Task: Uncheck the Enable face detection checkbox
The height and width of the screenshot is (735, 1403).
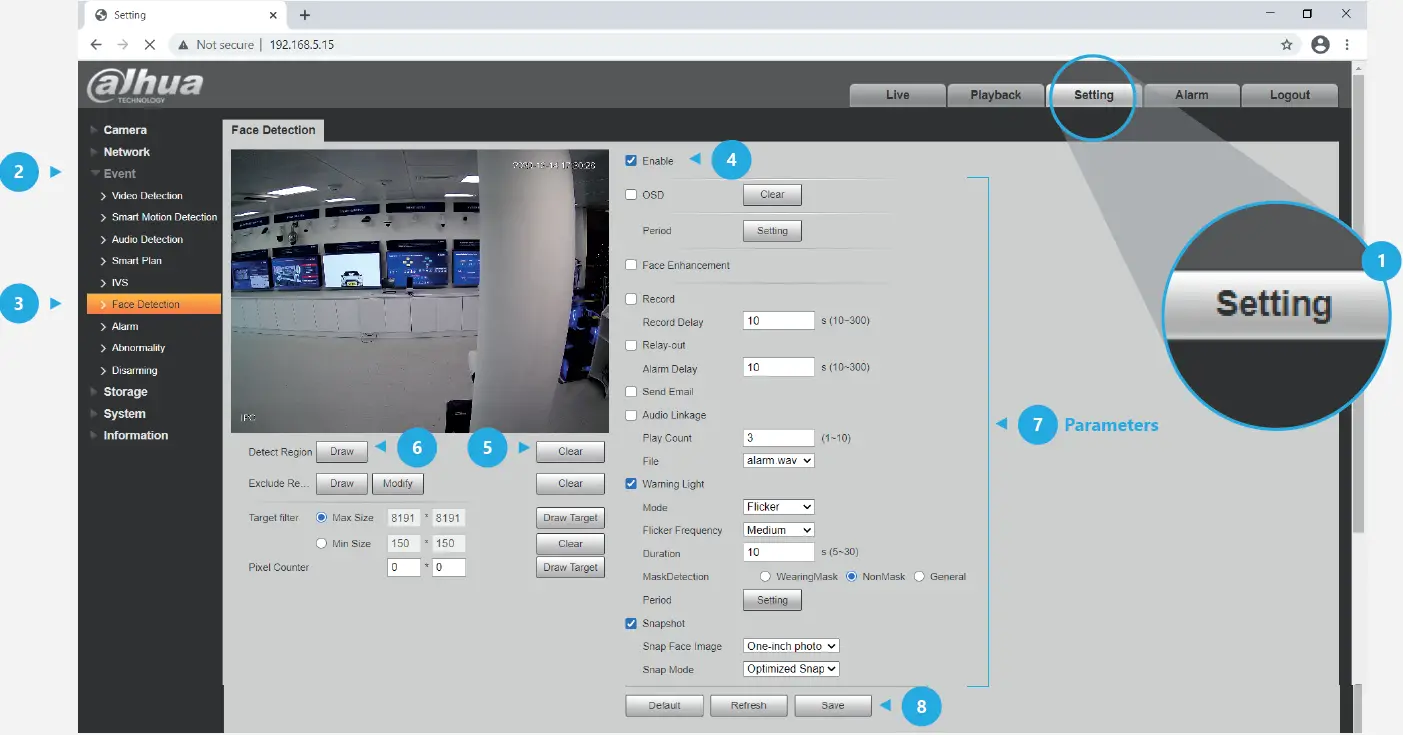Action: 631,161
